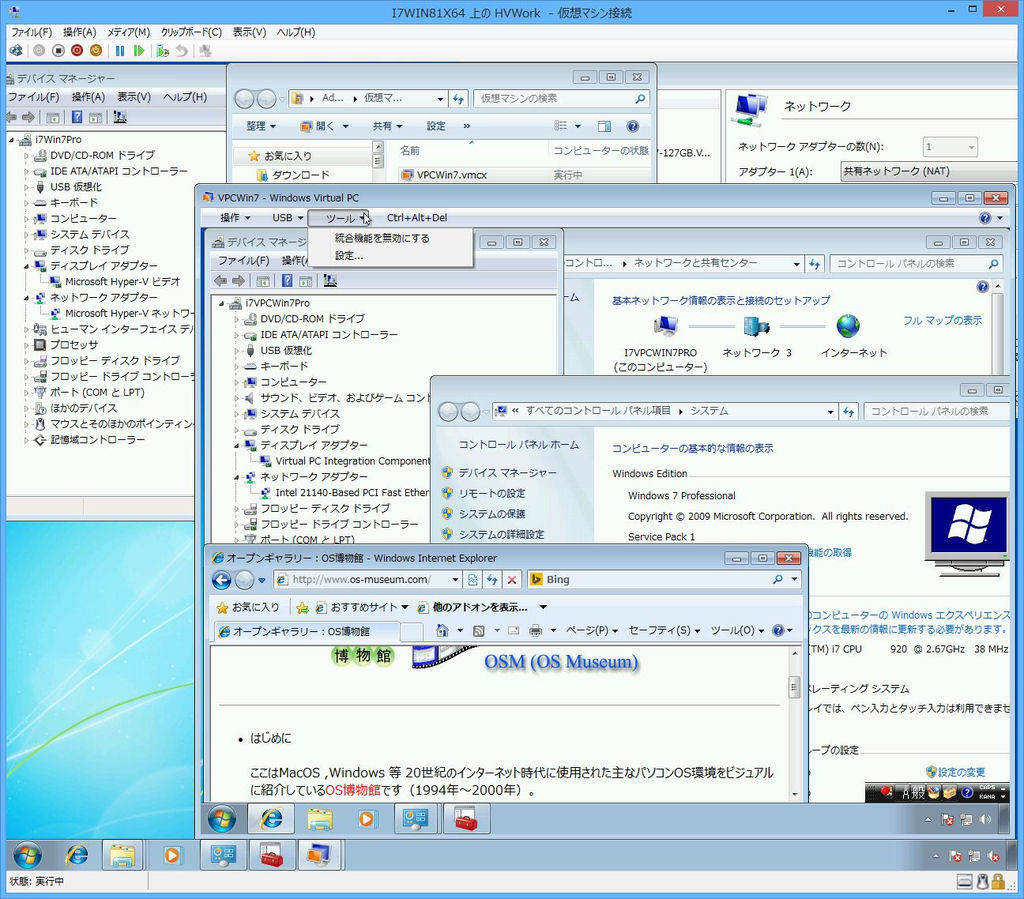Click scan for hardware changes in outer Device Manager
Image resolution: width=1024 pixels, height=899 pixels.
point(120,117)
